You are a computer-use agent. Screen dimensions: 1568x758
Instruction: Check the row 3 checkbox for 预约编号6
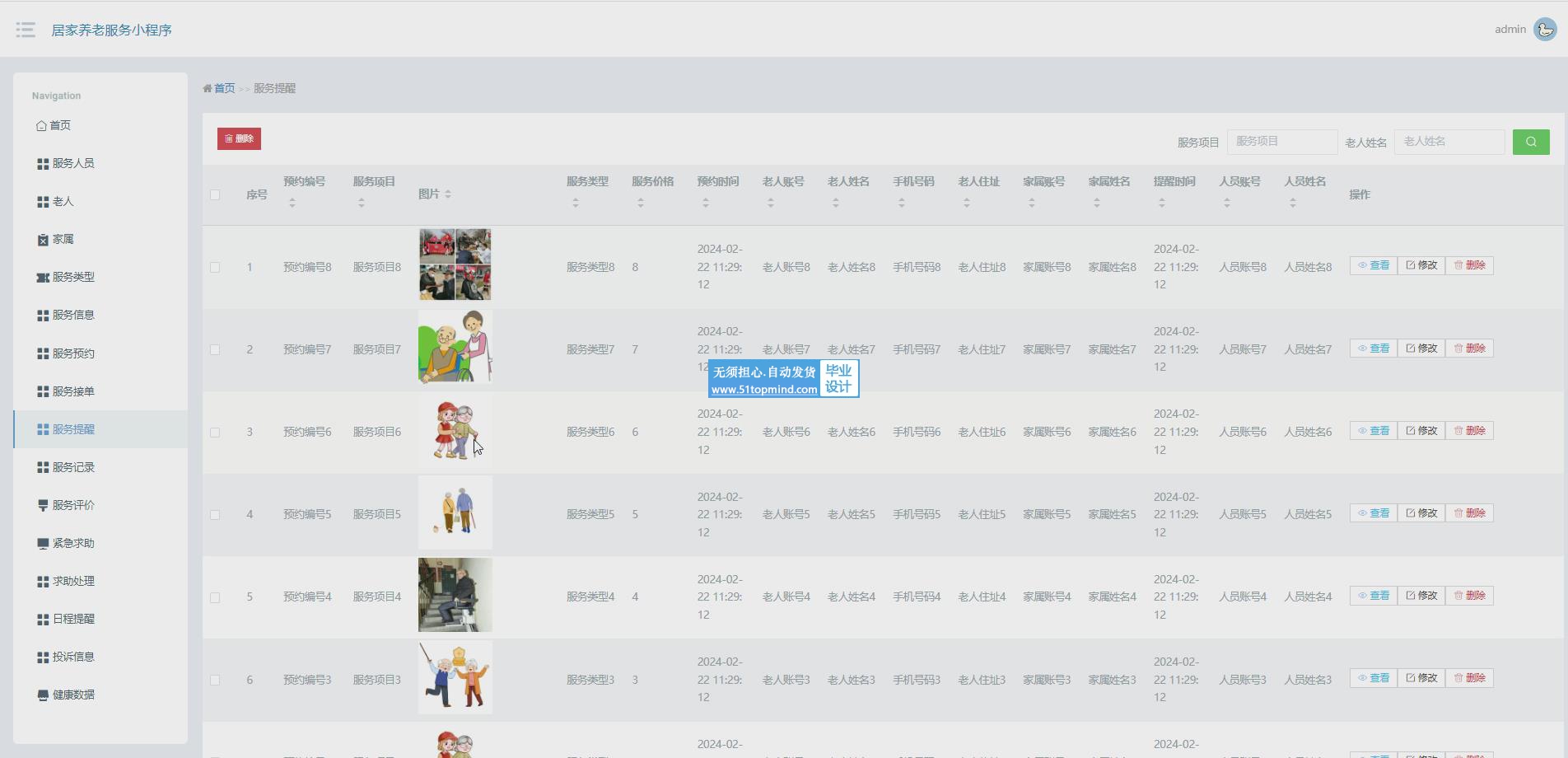[x=215, y=433]
